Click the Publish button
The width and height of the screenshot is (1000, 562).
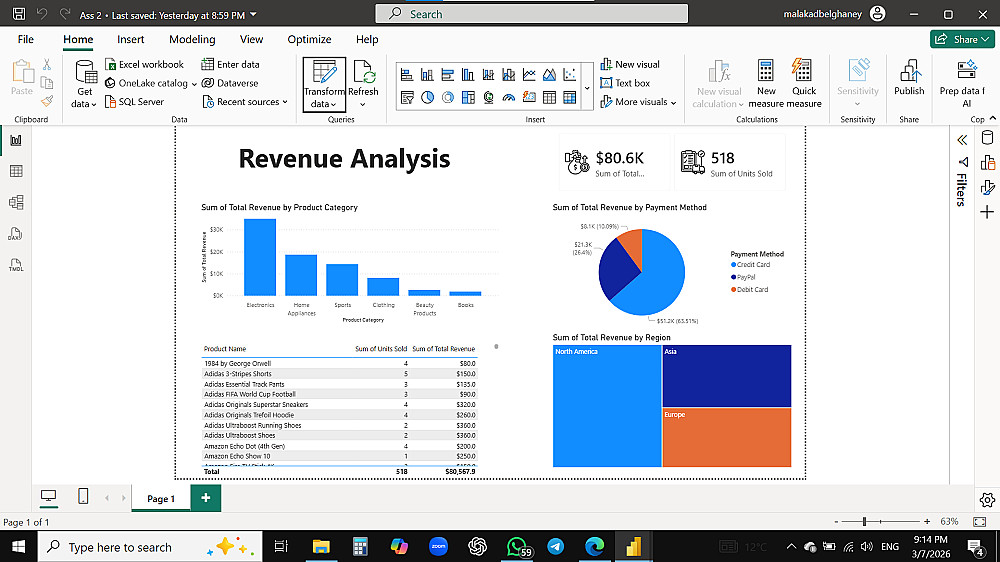pyautogui.click(x=909, y=77)
